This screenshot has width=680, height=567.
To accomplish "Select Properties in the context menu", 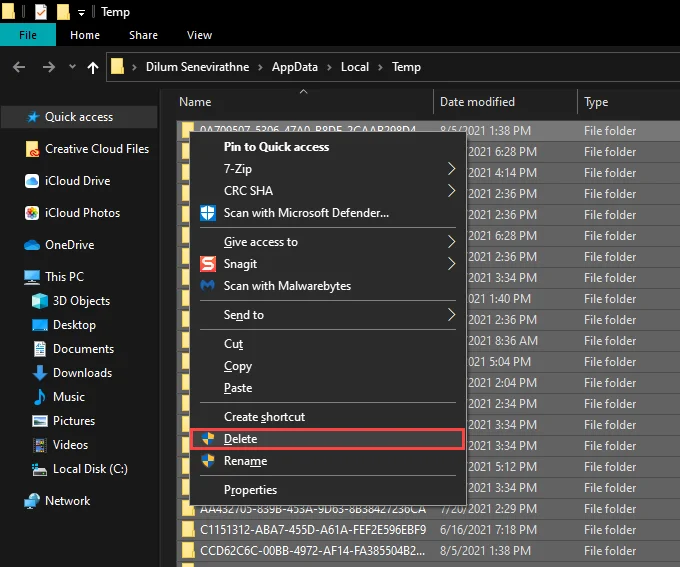I will coord(250,490).
